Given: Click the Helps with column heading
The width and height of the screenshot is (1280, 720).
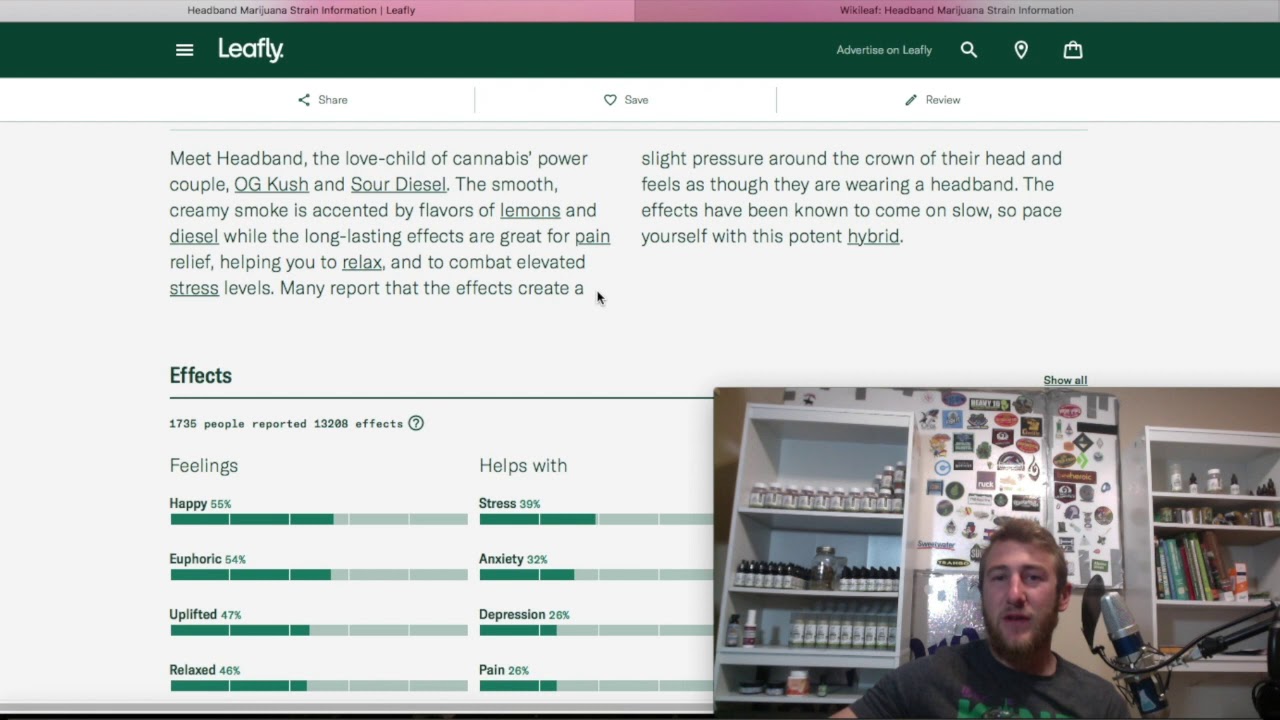Looking at the screenshot, I should 523,466.
